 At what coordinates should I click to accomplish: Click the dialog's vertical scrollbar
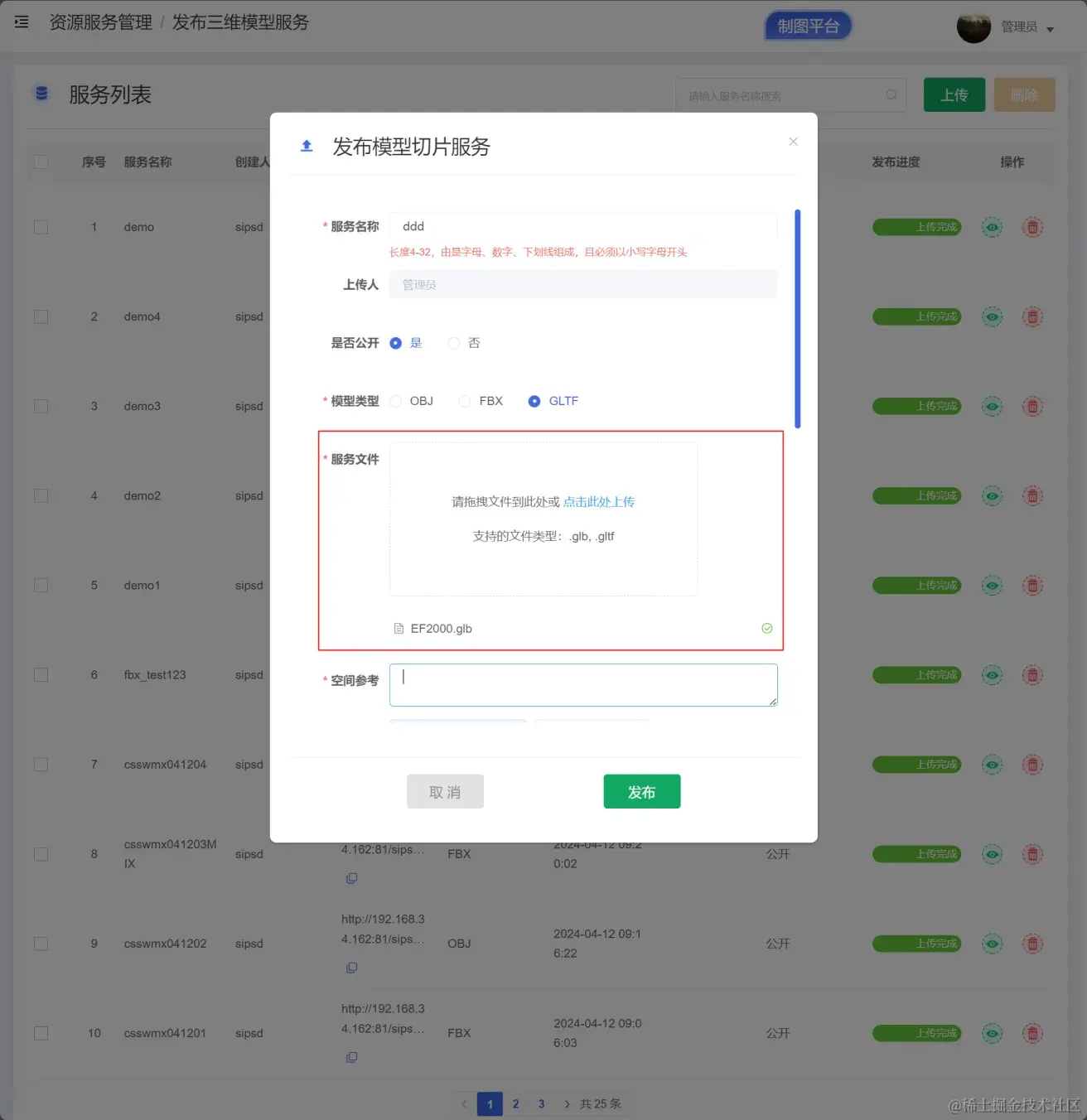pos(798,318)
